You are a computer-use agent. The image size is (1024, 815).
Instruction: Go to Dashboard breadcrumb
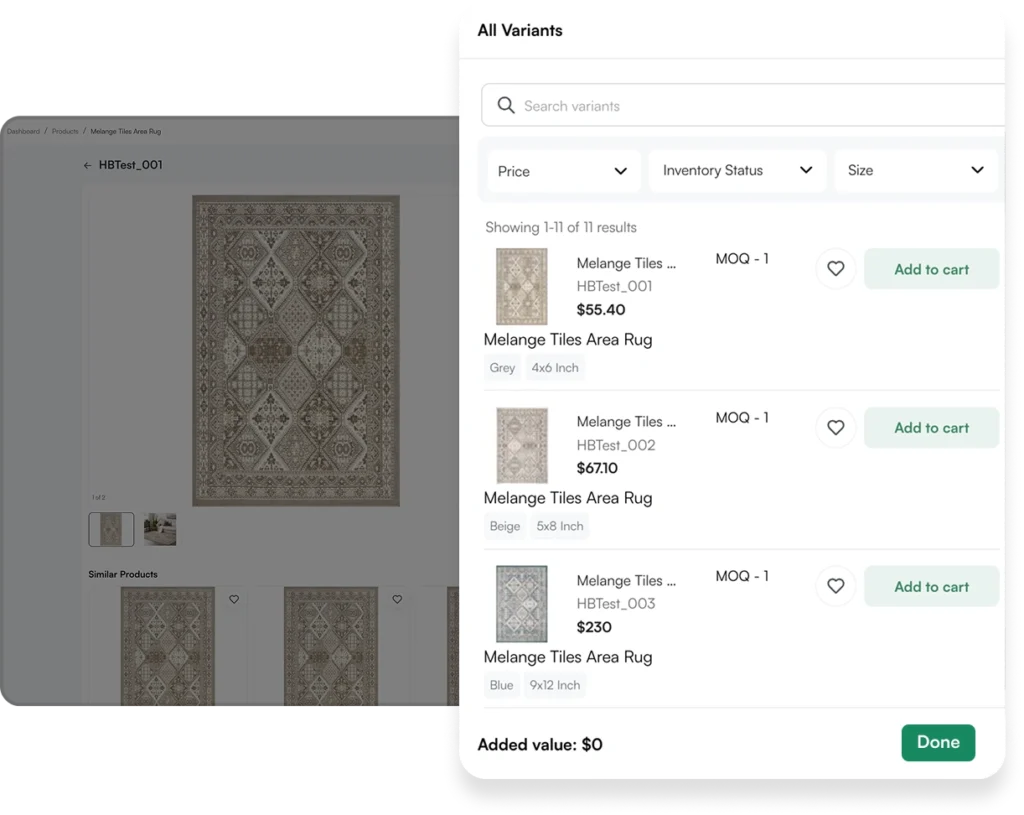coord(24,132)
